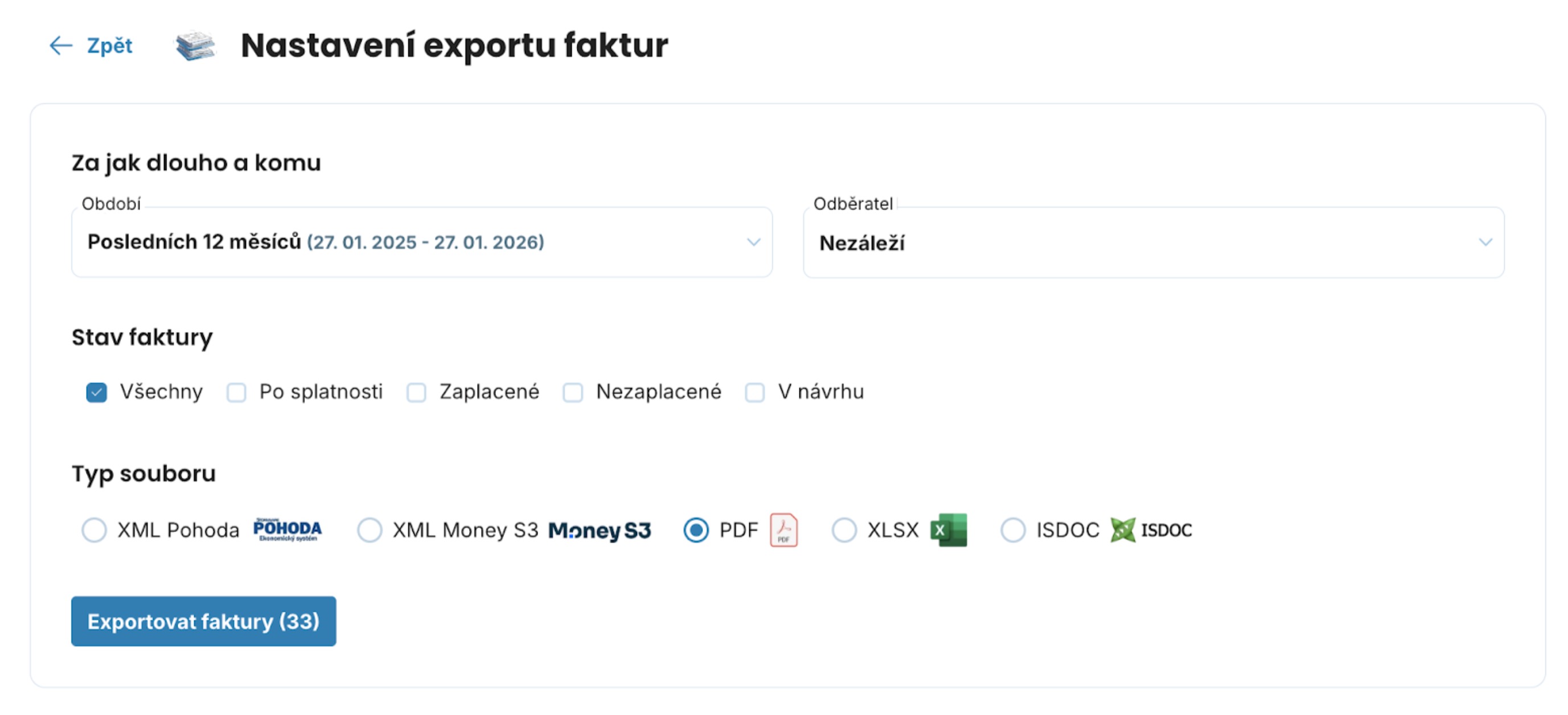Open the Období period dropdown
Image resolution: width=1568 pixels, height=715 pixels.
click(421, 242)
